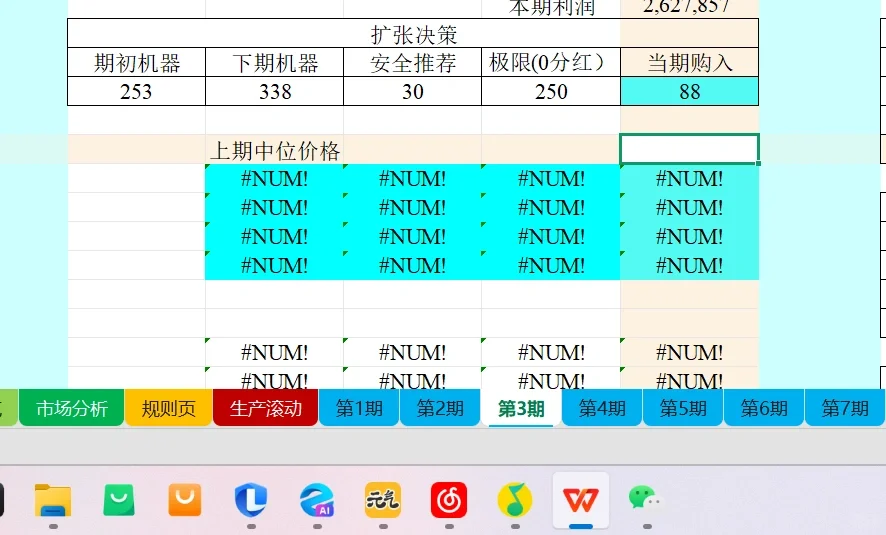
Task: Select the 下期机器 header cell
Action: pyautogui.click(x=275, y=62)
